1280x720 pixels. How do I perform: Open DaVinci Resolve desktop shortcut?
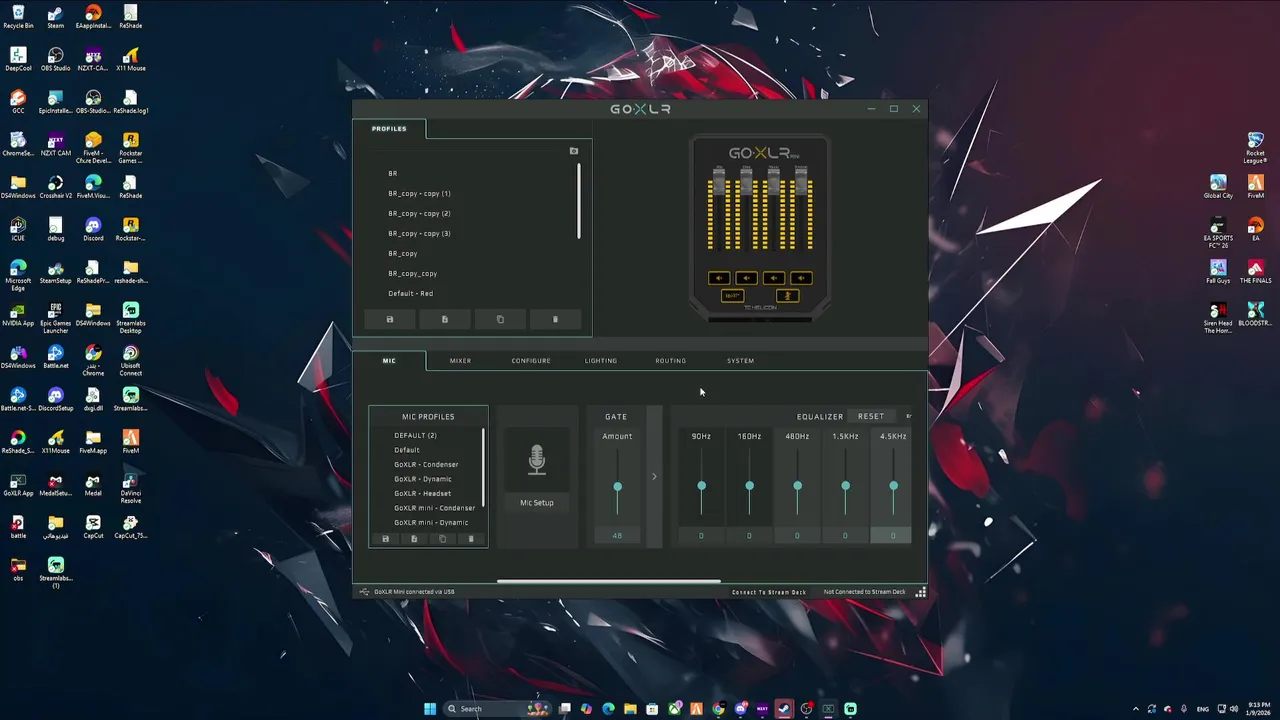pos(131,487)
